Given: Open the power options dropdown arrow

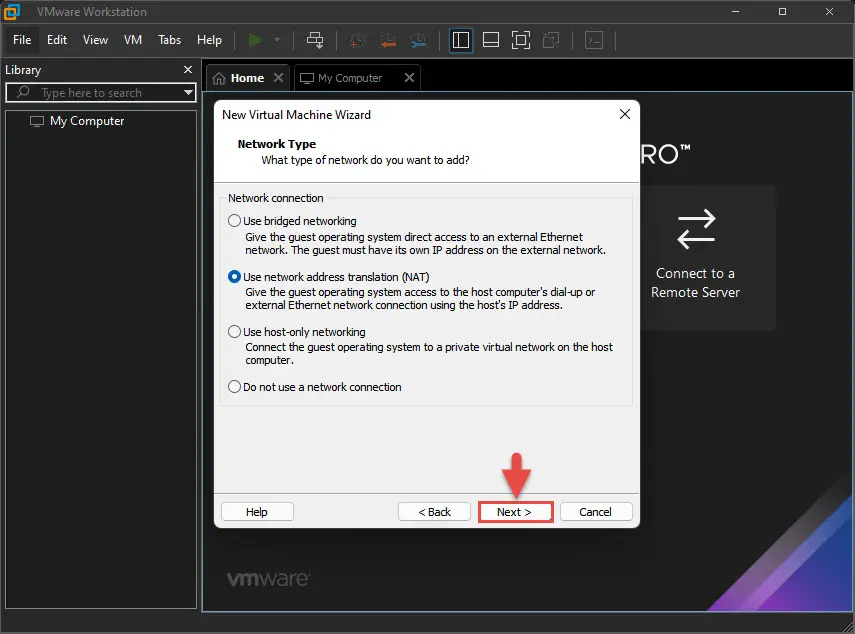Looking at the screenshot, I should (x=277, y=40).
